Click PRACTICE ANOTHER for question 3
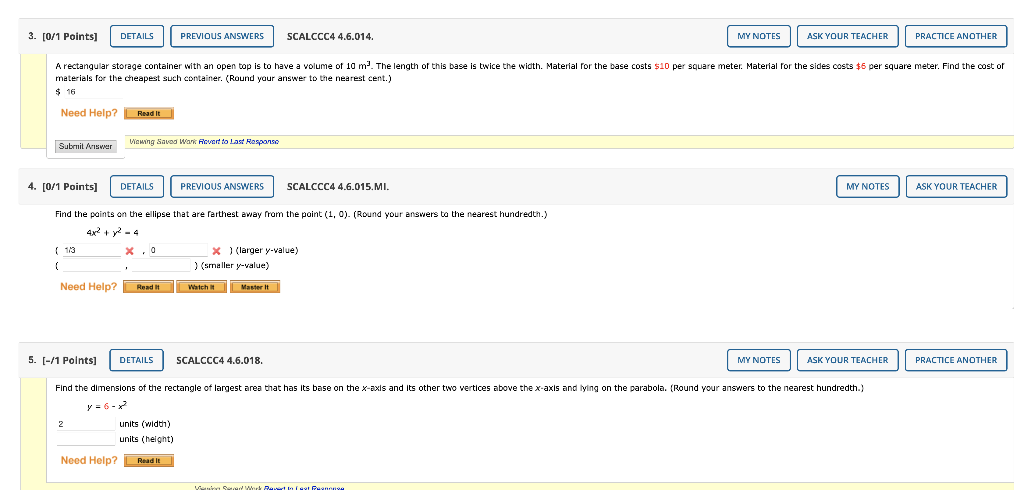 [956, 36]
